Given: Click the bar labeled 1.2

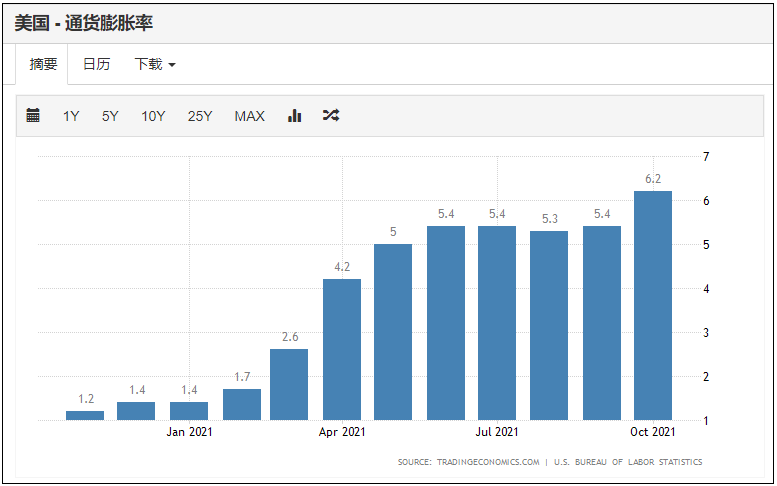Looking at the screenshot, I should [x=85, y=415].
